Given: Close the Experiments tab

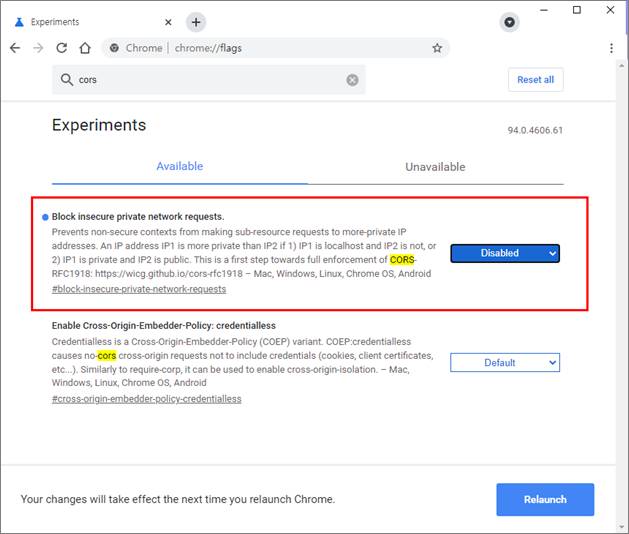Looking at the screenshot, I should (x=167, y=22).
